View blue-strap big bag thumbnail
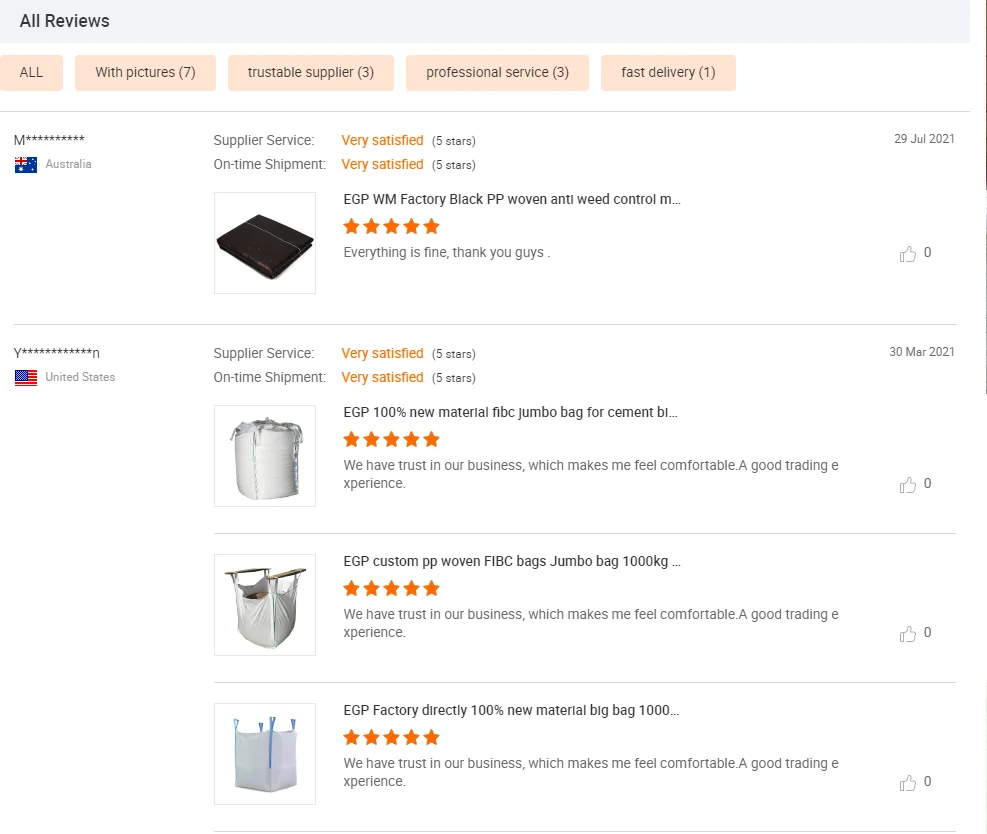The width and height of the screenshot is (987, 834). [x=265, y=754]
